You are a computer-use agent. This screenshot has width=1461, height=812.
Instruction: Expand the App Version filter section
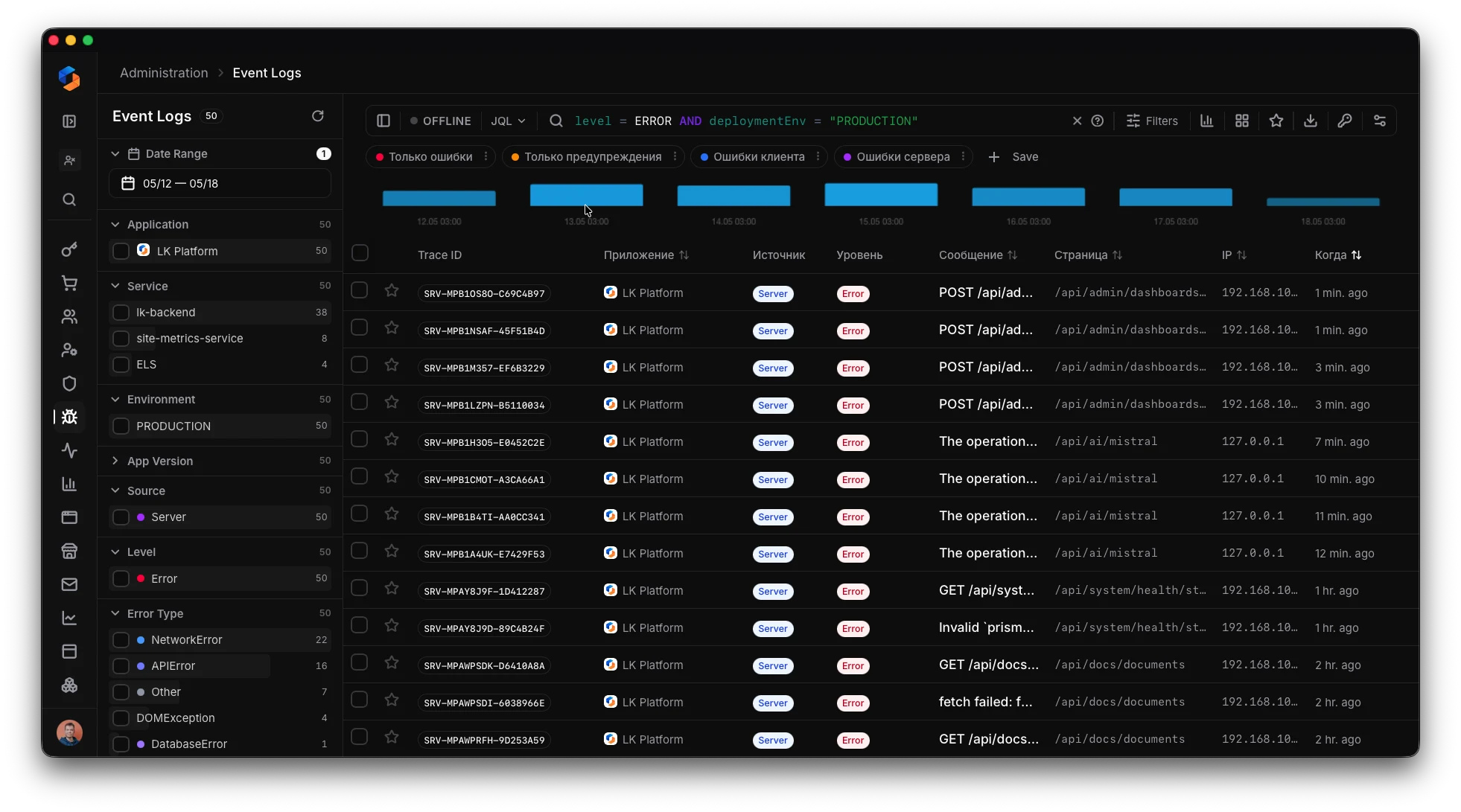click(x=115, y=461)
